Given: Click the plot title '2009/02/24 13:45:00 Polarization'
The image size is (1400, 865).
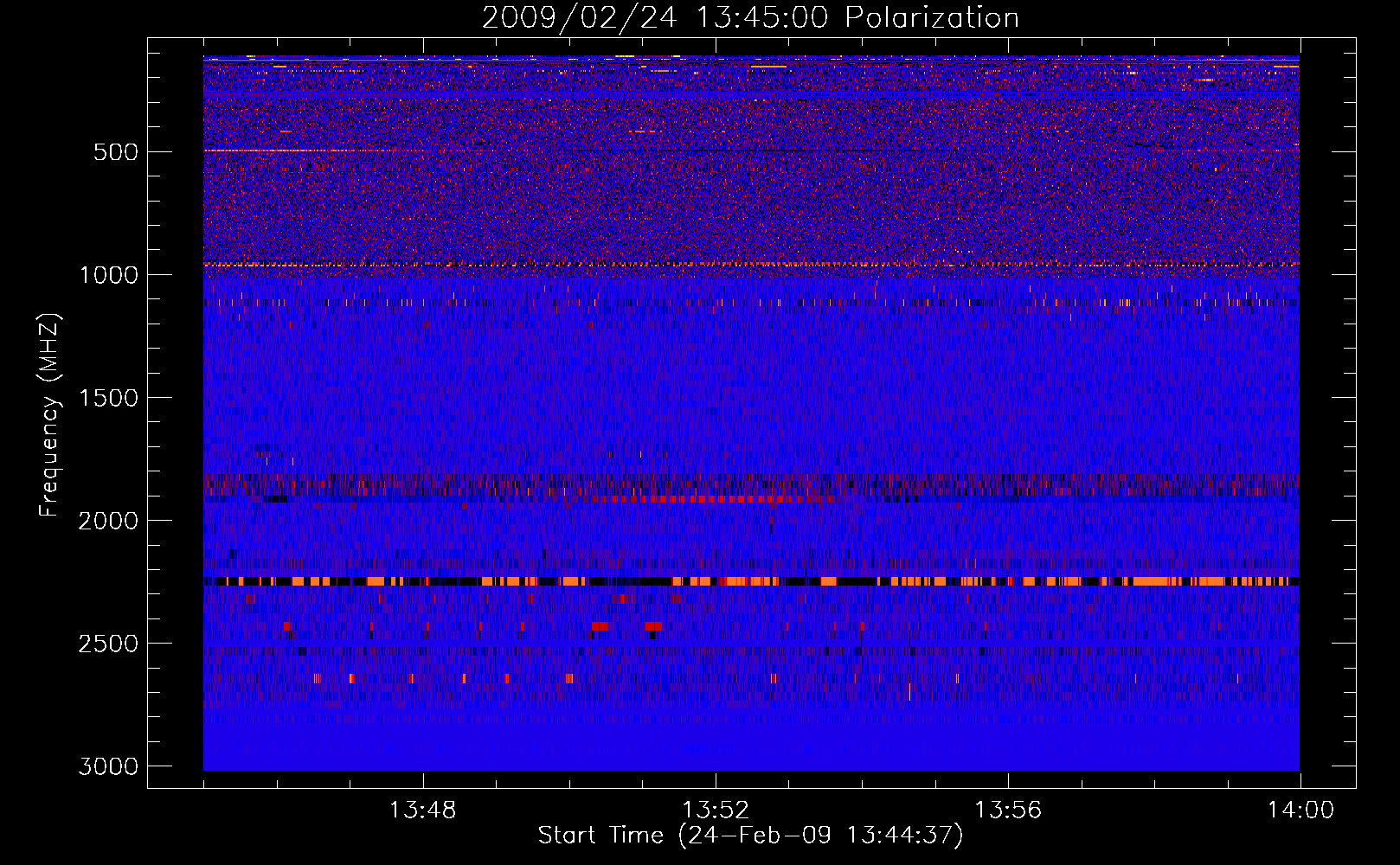Looking at the screenshot, I should point(750,18).
